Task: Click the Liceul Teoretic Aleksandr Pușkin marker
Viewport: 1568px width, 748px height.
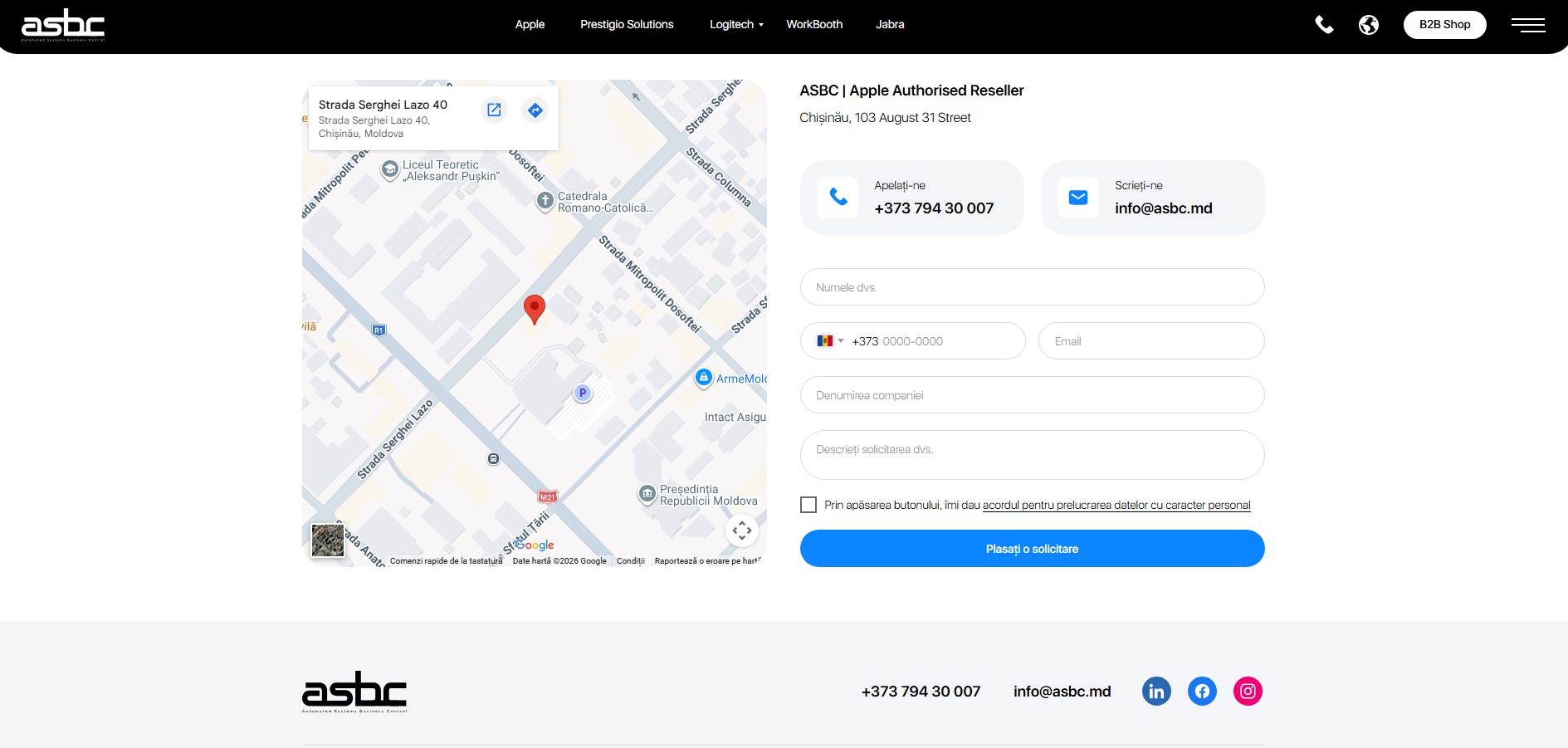Action: pos(389,170)
